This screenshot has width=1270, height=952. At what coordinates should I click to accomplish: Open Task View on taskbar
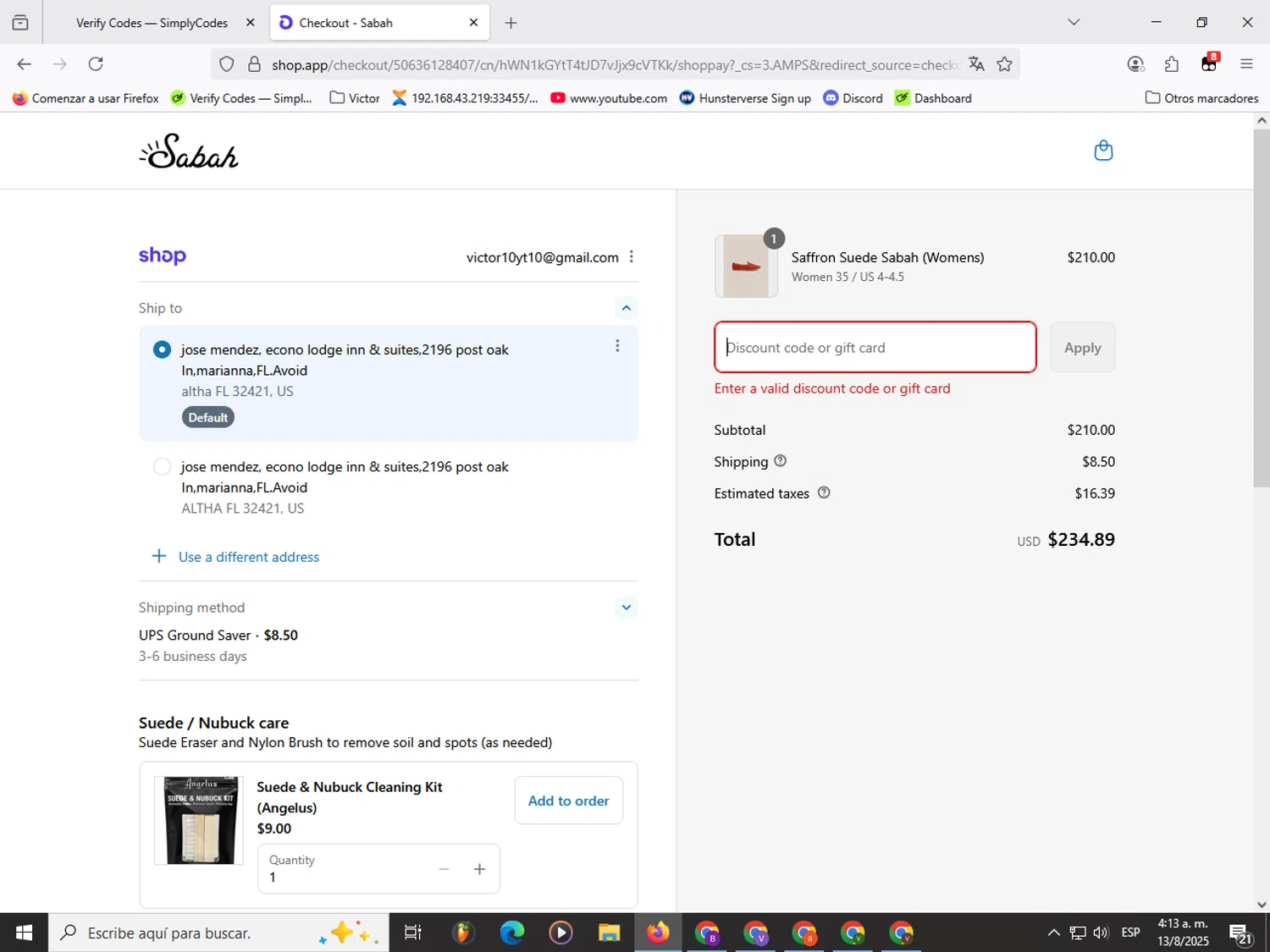413,933
